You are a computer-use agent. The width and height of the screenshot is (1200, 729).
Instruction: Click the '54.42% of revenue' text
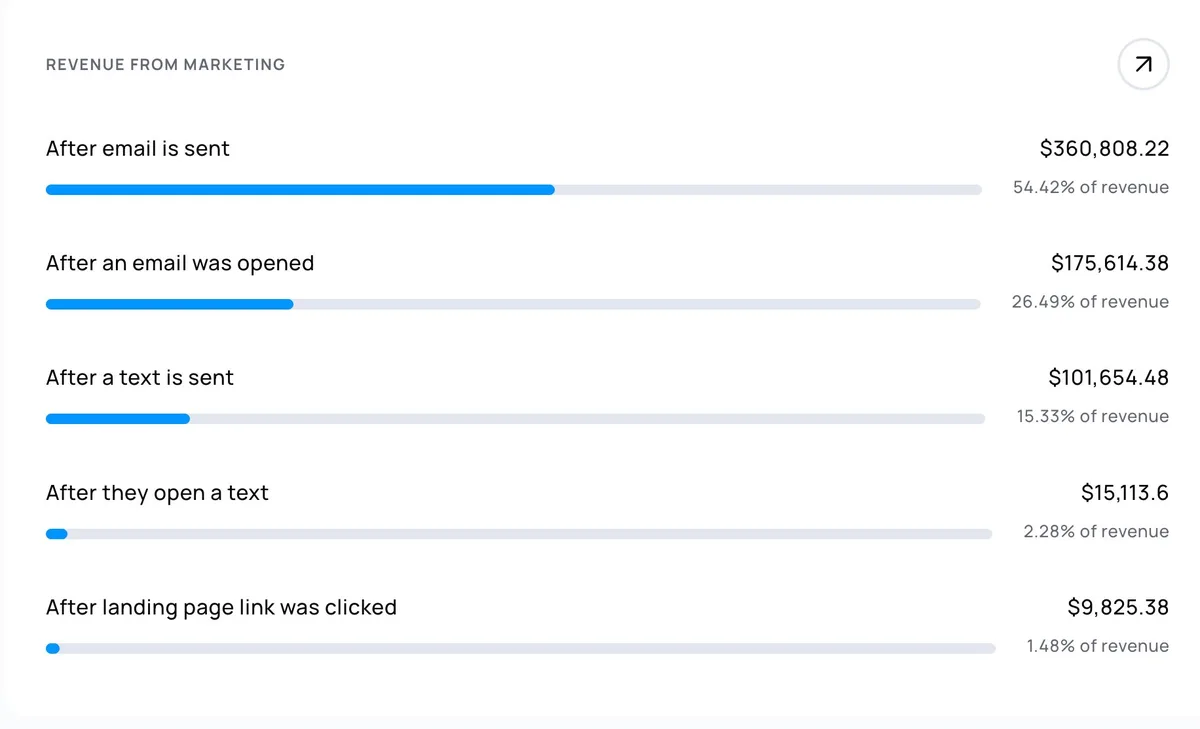(x=1089, y=187)
